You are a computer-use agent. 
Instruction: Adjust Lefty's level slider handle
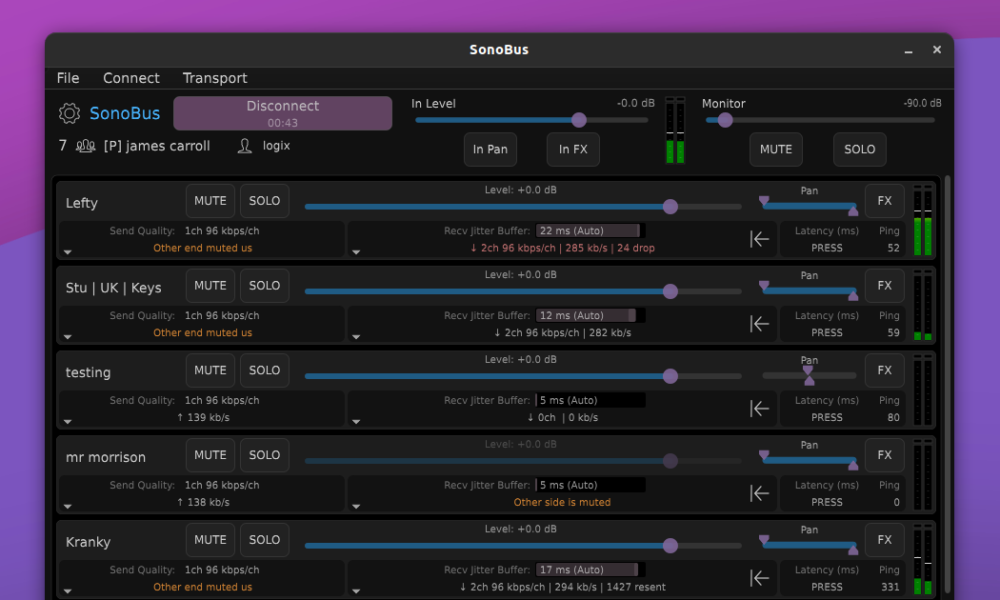(x=670, y=207)
